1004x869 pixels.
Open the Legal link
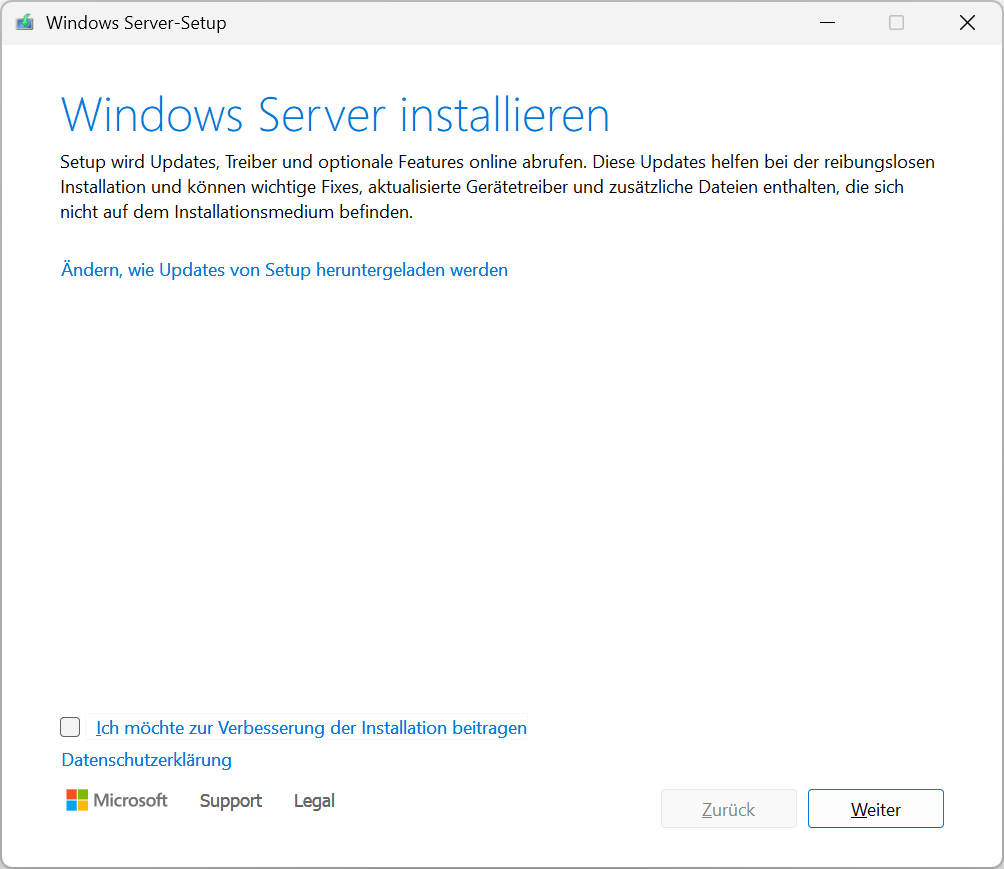pyautogui.click(x=314, y=800)
